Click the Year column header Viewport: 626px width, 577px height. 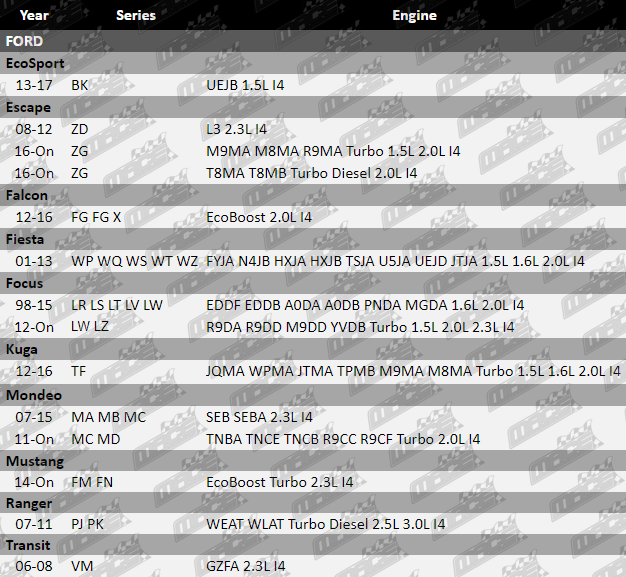(x=34, y=15)
